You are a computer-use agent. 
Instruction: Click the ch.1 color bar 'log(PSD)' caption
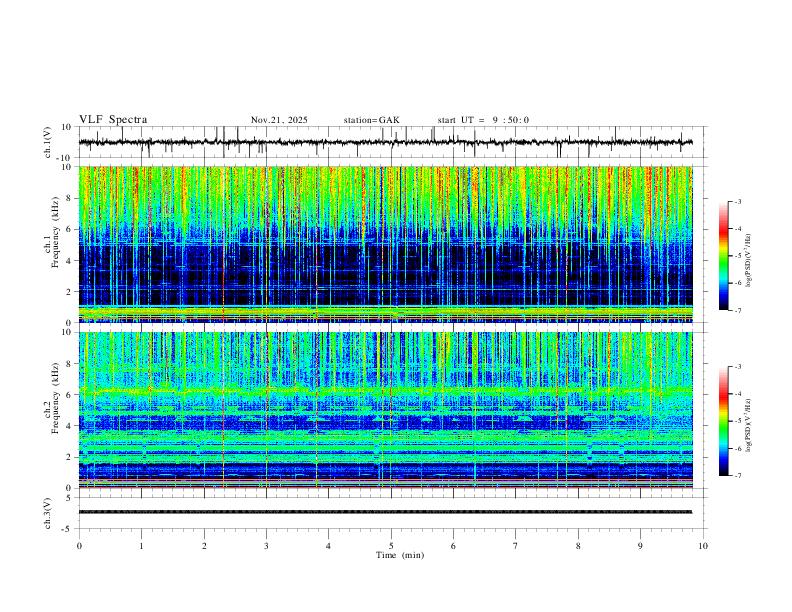point(748,261)
